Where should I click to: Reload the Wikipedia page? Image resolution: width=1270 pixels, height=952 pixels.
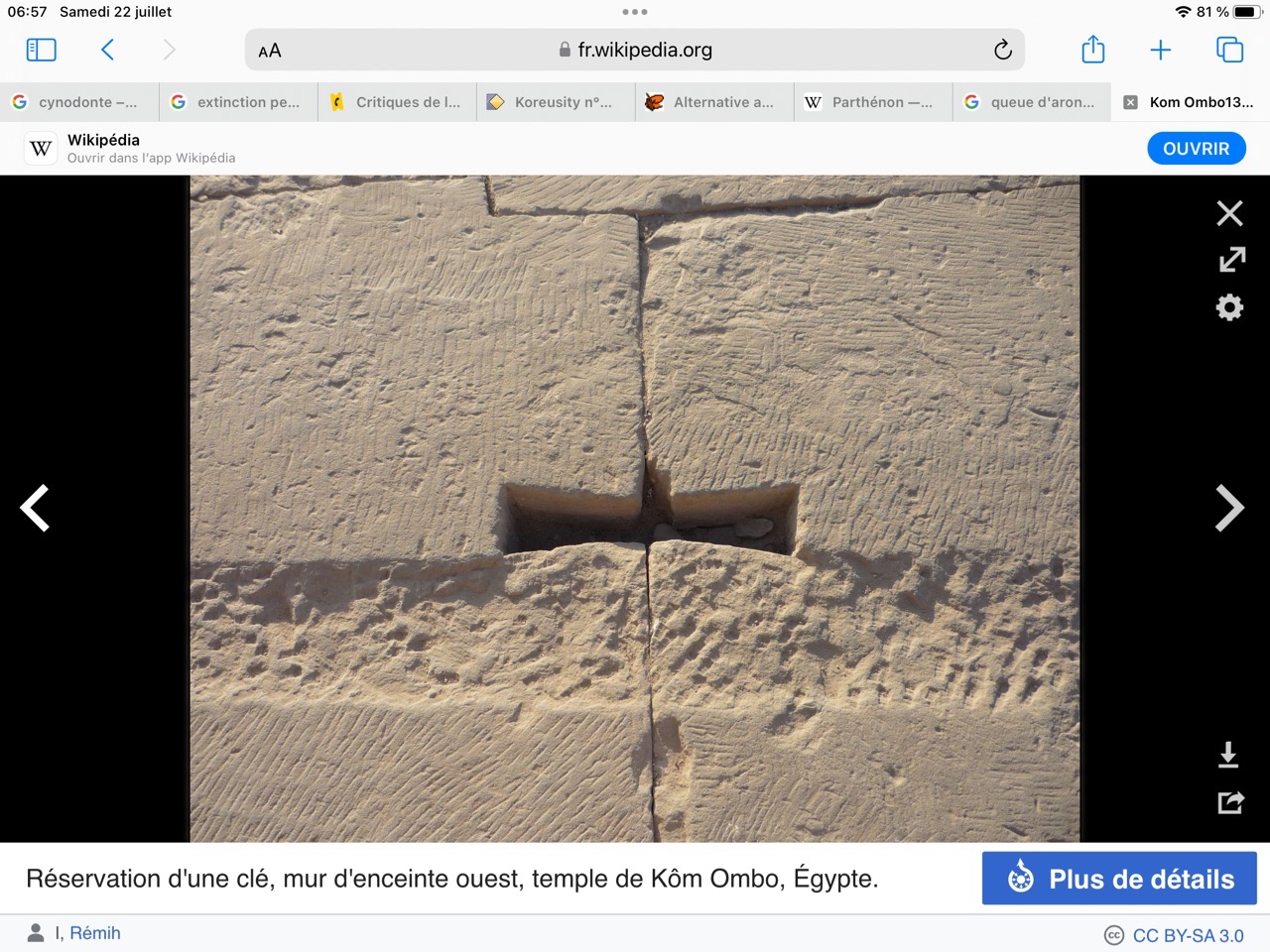tap(1002, 50)
